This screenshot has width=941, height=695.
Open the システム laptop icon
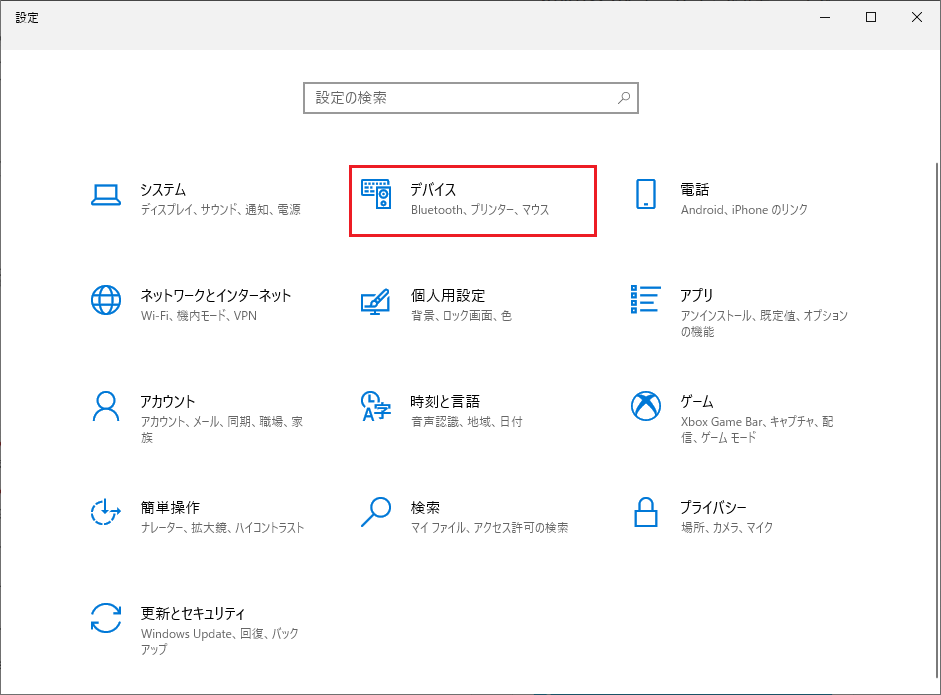(106, 195)
